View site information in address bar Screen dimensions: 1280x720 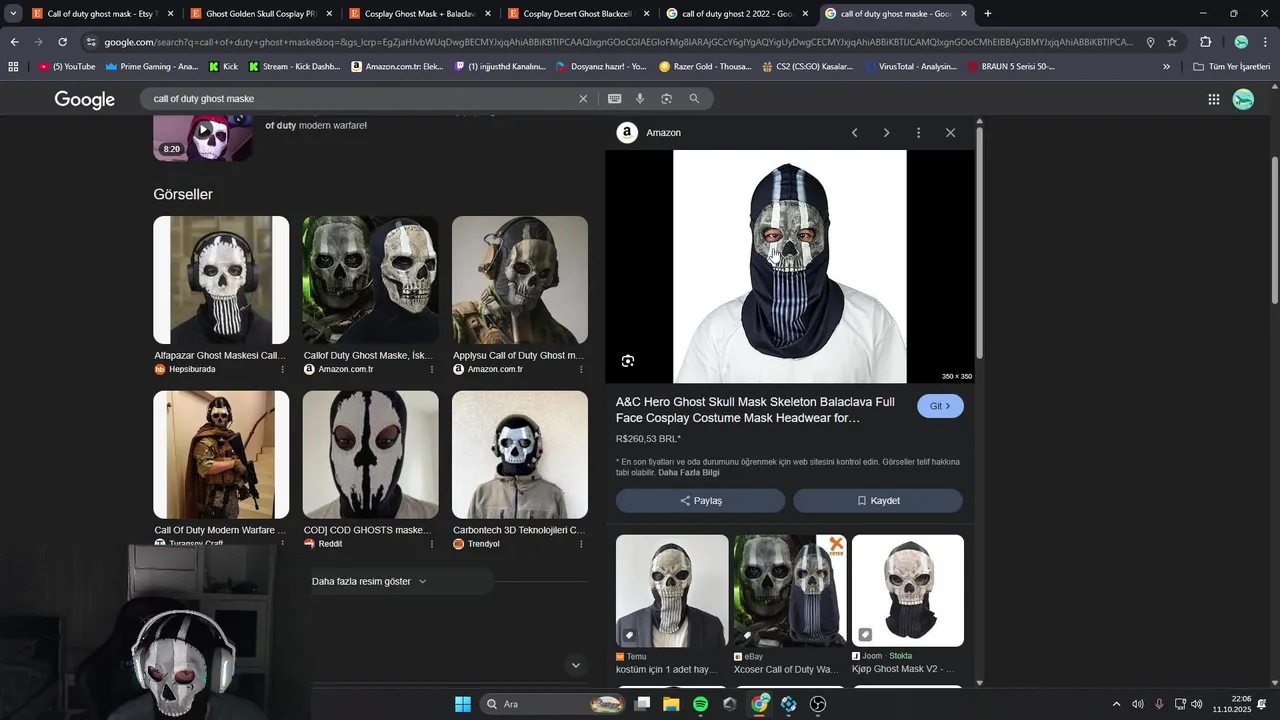[91, 42]
